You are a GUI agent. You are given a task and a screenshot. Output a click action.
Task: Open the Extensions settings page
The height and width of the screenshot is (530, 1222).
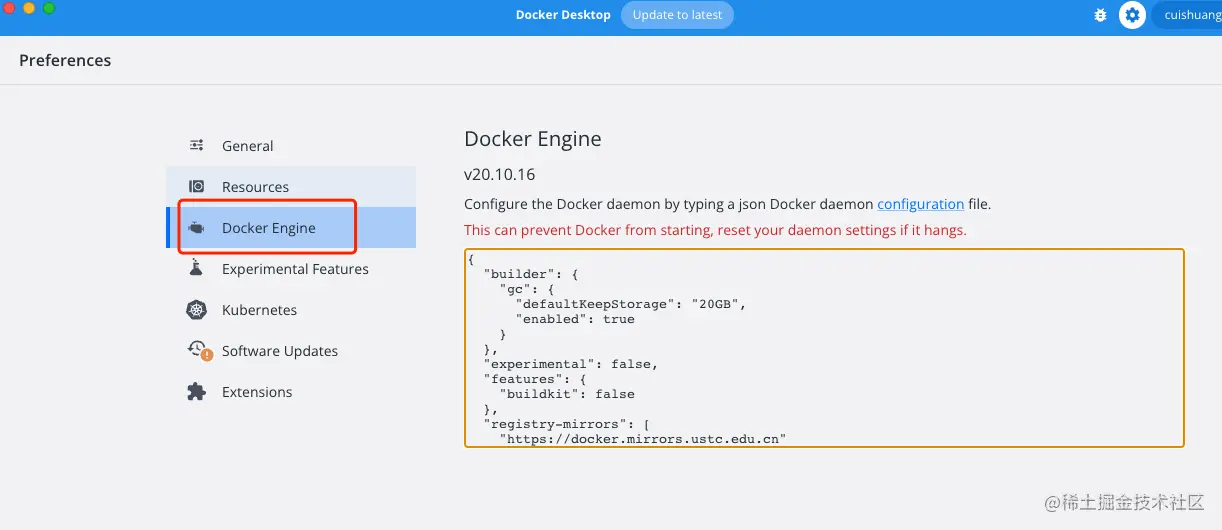coord(291,392)
